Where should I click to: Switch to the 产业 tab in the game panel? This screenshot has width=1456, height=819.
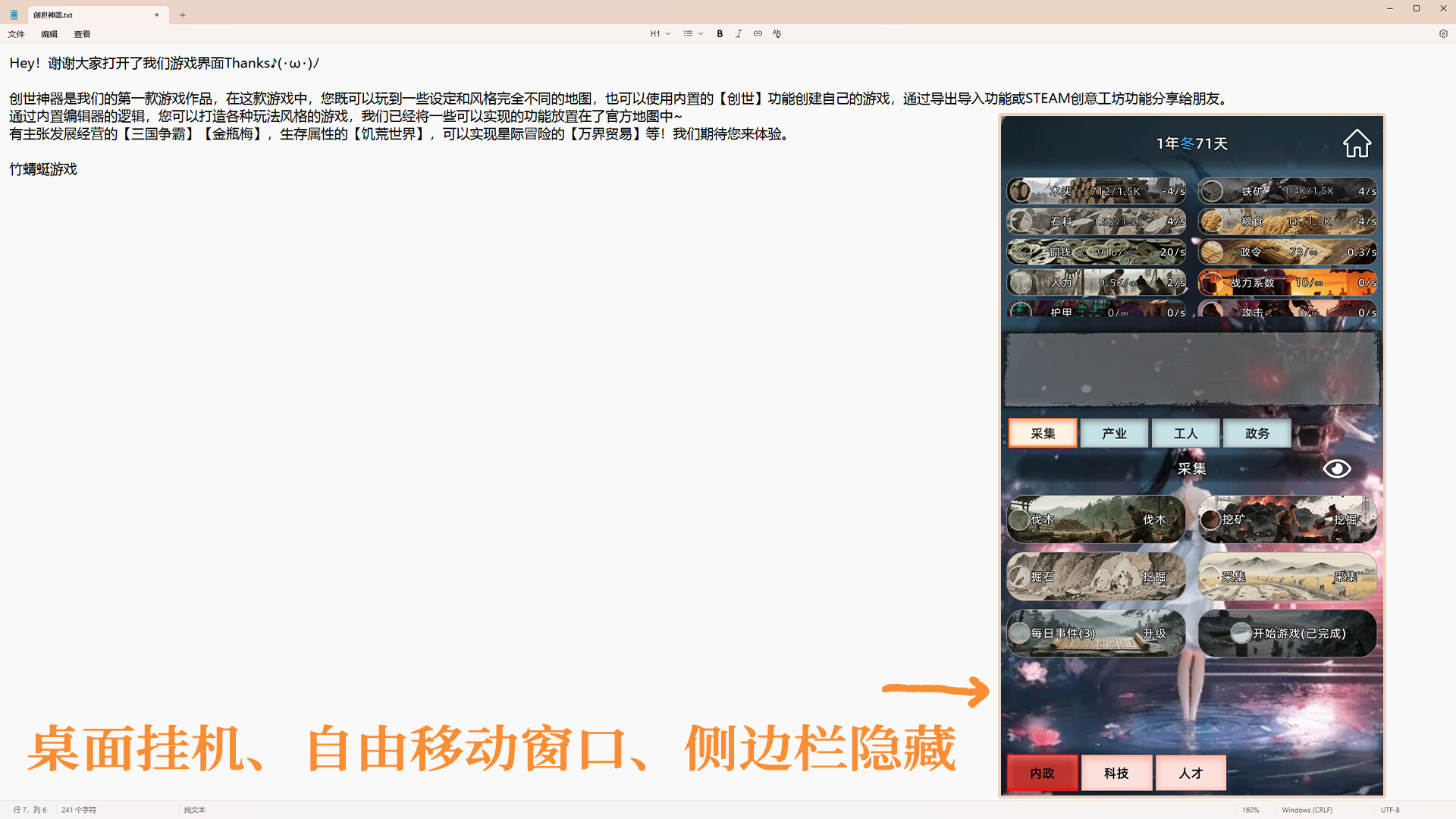[1114, 433]
